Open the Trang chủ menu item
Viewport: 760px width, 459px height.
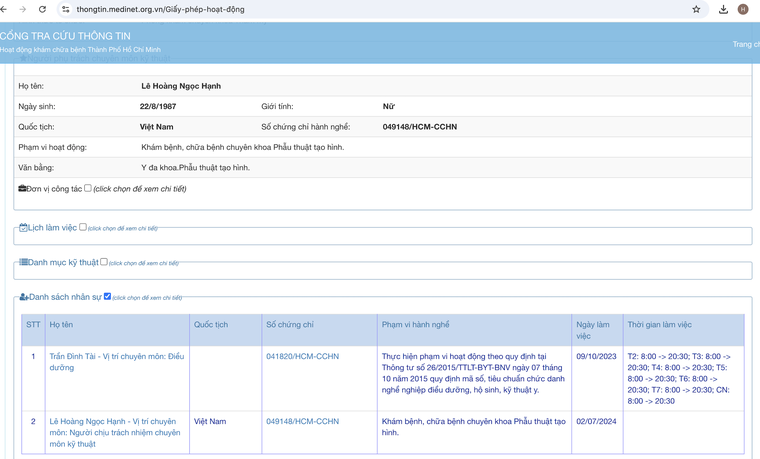745,44
